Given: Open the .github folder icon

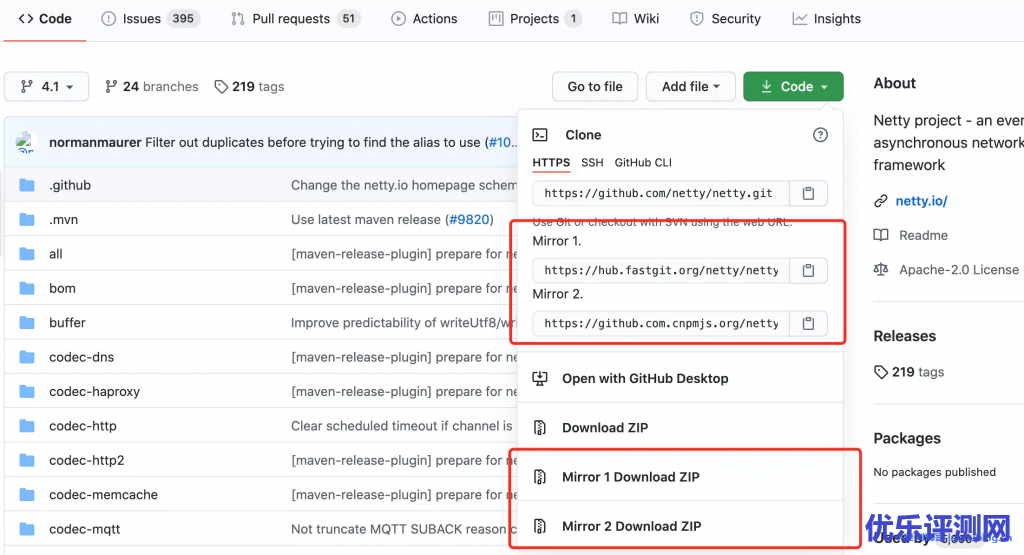Looking at the screenshot, I should click(27, 185).
